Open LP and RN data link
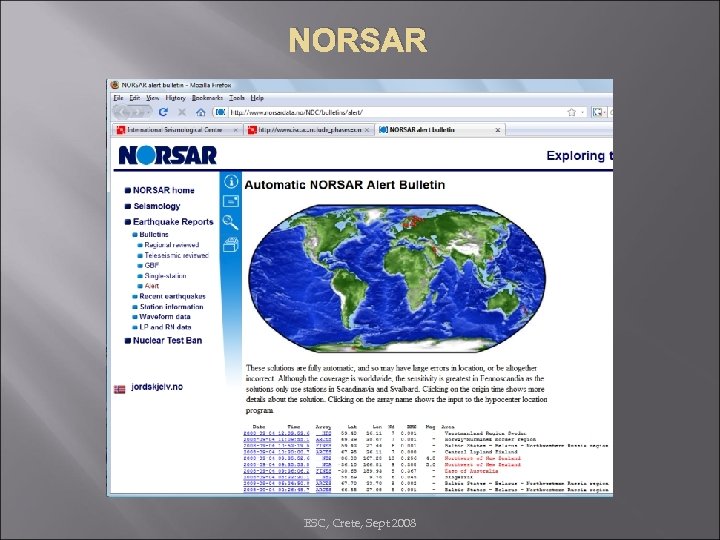This screenshot has height=540, width=720. [165, 327]
